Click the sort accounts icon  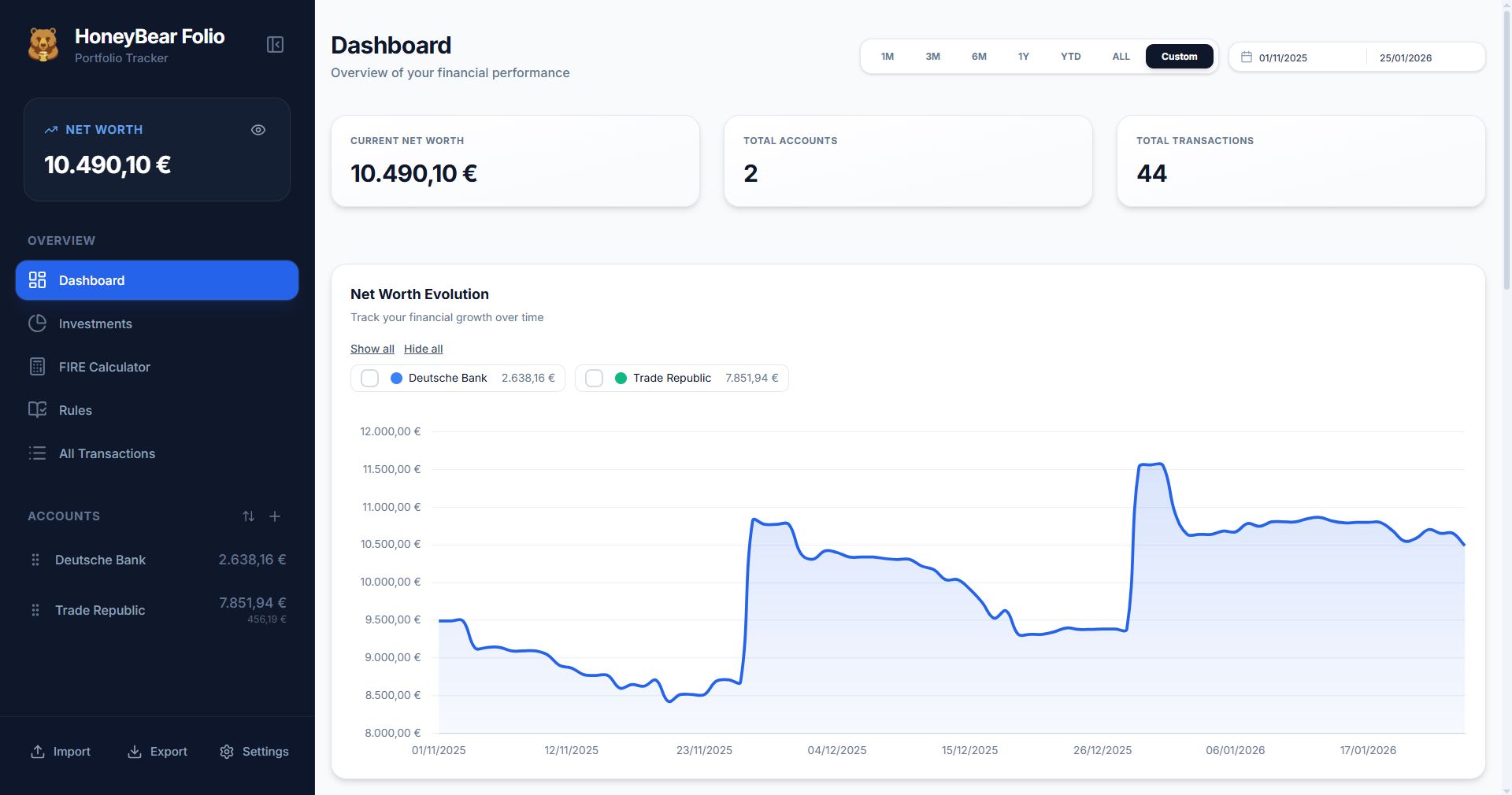click(249, 516)
